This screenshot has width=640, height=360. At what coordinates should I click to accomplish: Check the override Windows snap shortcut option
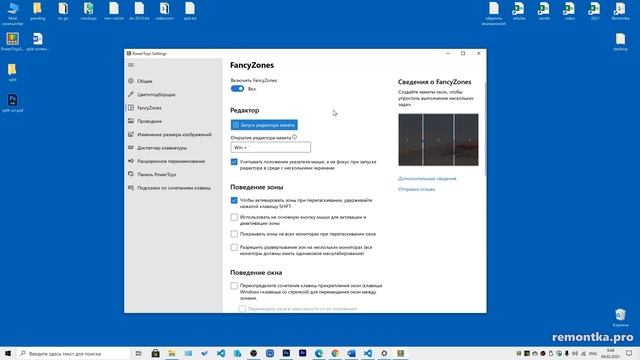click(x=234, y=286)
